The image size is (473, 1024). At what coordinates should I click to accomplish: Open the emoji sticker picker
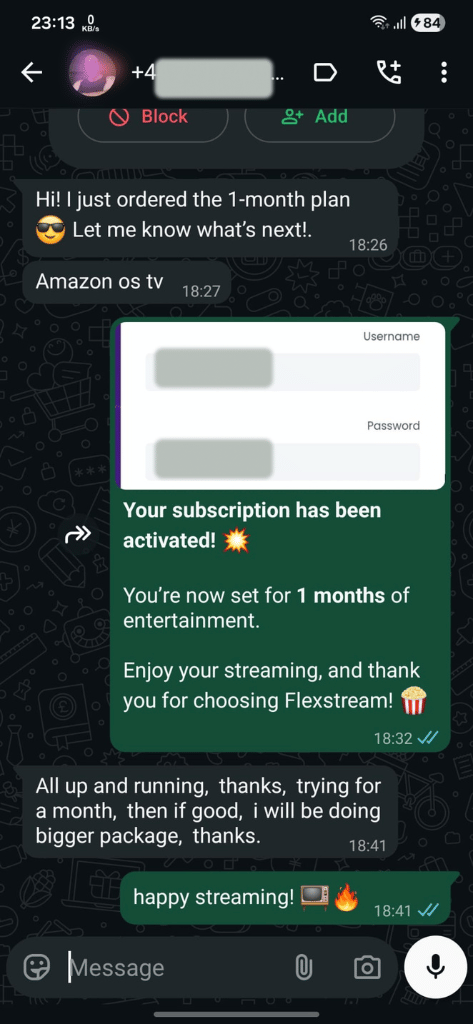click(x=37, y=967)
